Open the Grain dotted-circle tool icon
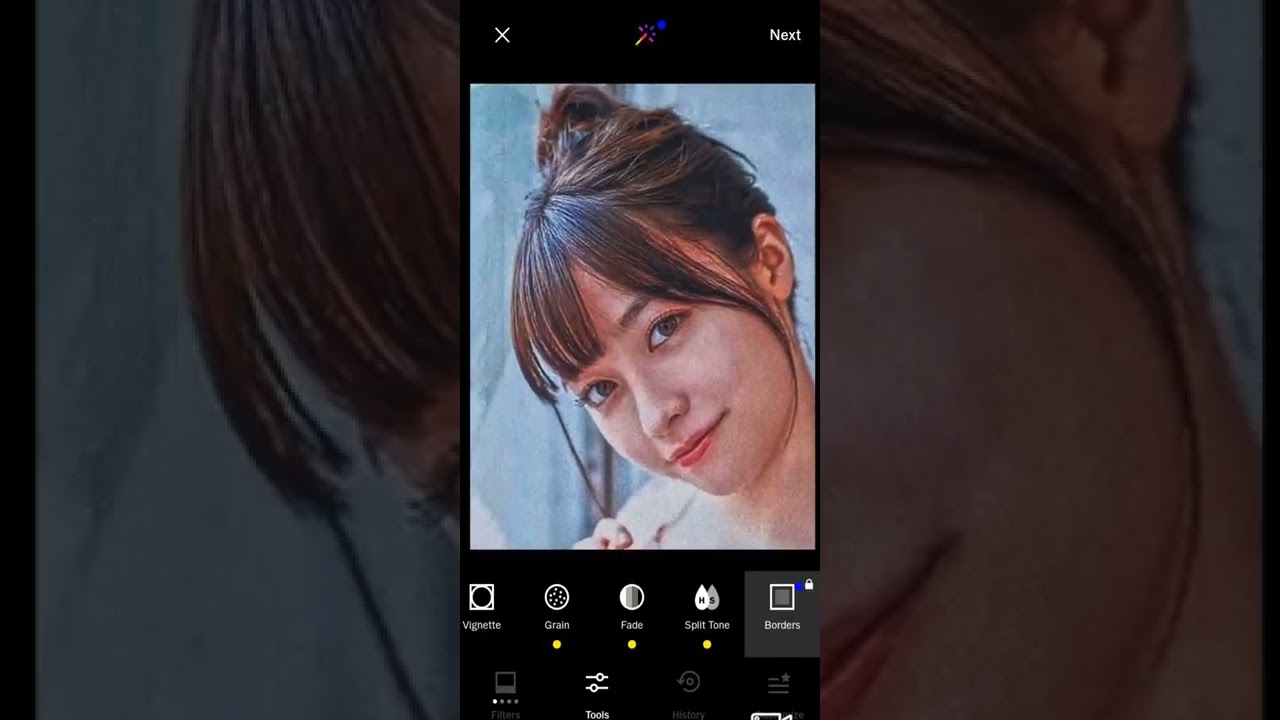Image resolution: width=1280 pixels, height=720 pixels. [557, 597]
